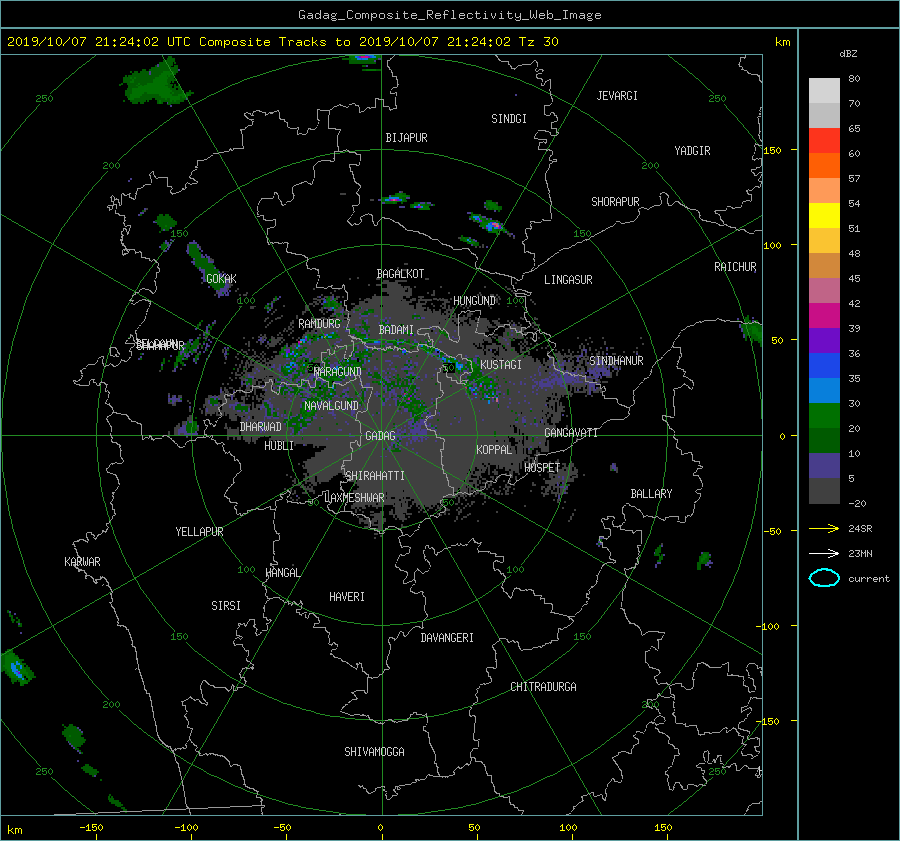Select the KUSTAGI label

(501, 365)
